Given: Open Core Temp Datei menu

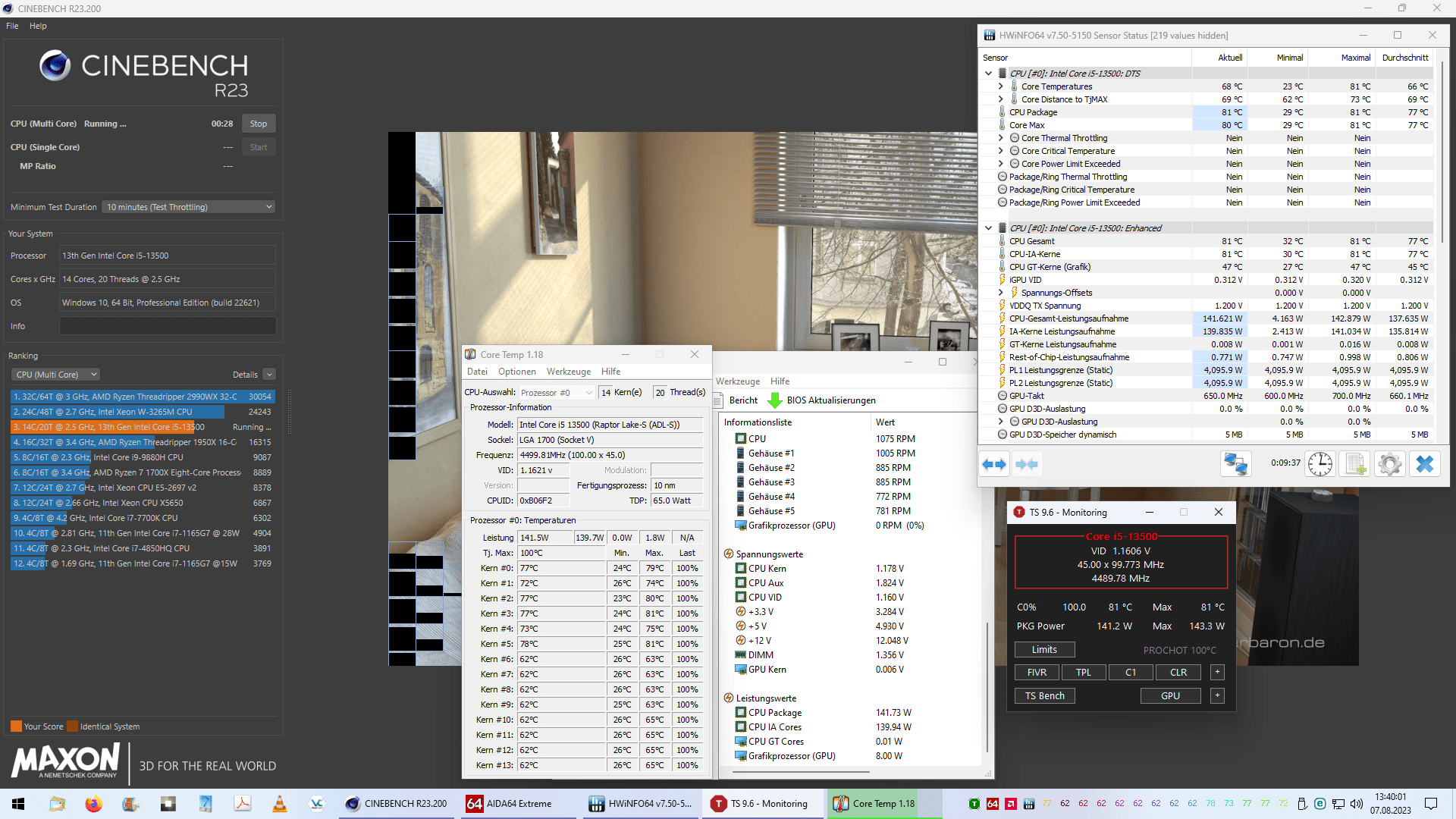Looking at the screenshot, I should (477, 372).
